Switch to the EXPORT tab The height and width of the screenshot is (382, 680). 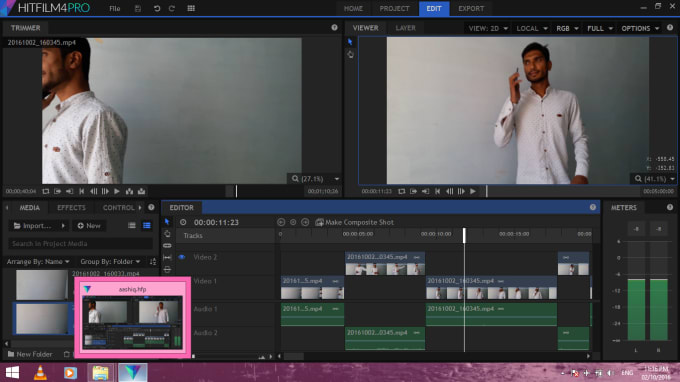tap(471, 9)
